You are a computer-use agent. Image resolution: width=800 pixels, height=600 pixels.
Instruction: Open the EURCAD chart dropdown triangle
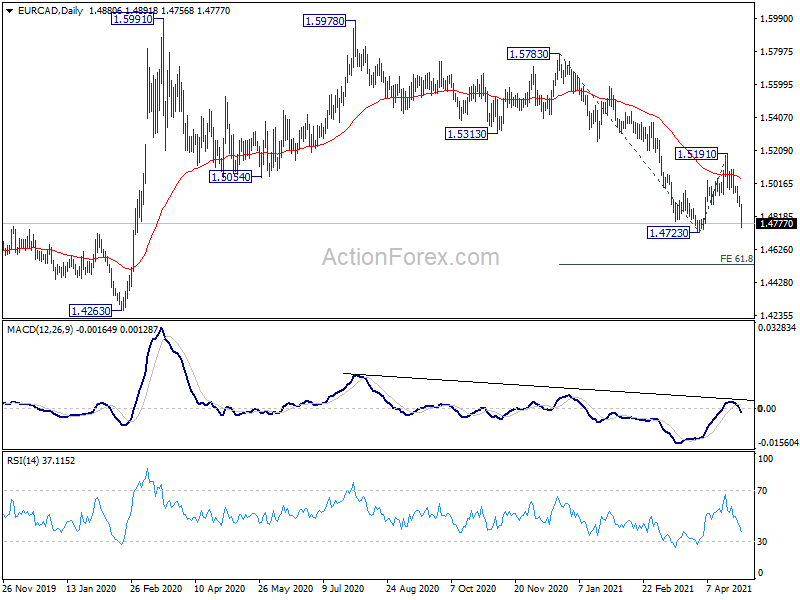click(10, 11)
